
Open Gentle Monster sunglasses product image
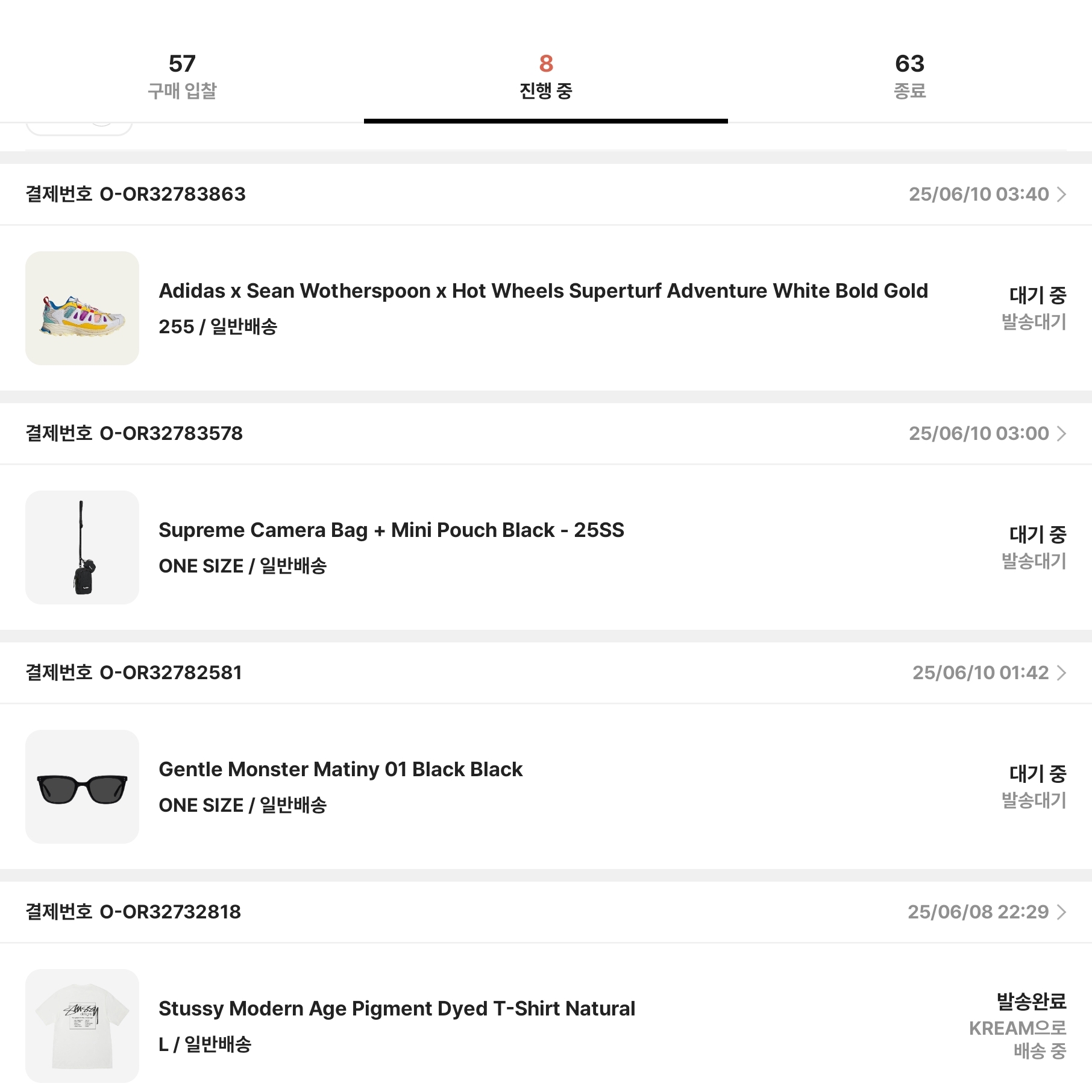pyautogui.click(x=82, y=786)
